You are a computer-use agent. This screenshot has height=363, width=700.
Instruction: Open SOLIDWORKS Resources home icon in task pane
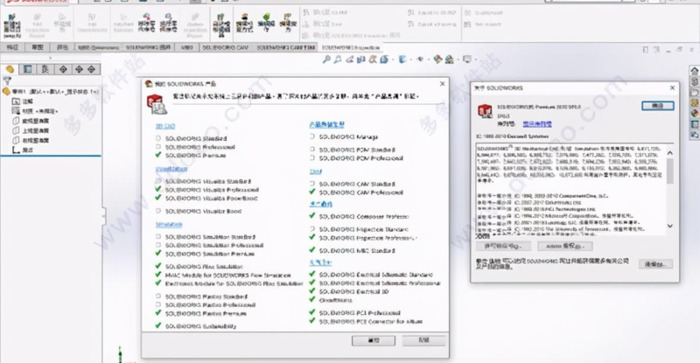pos(694,71)
